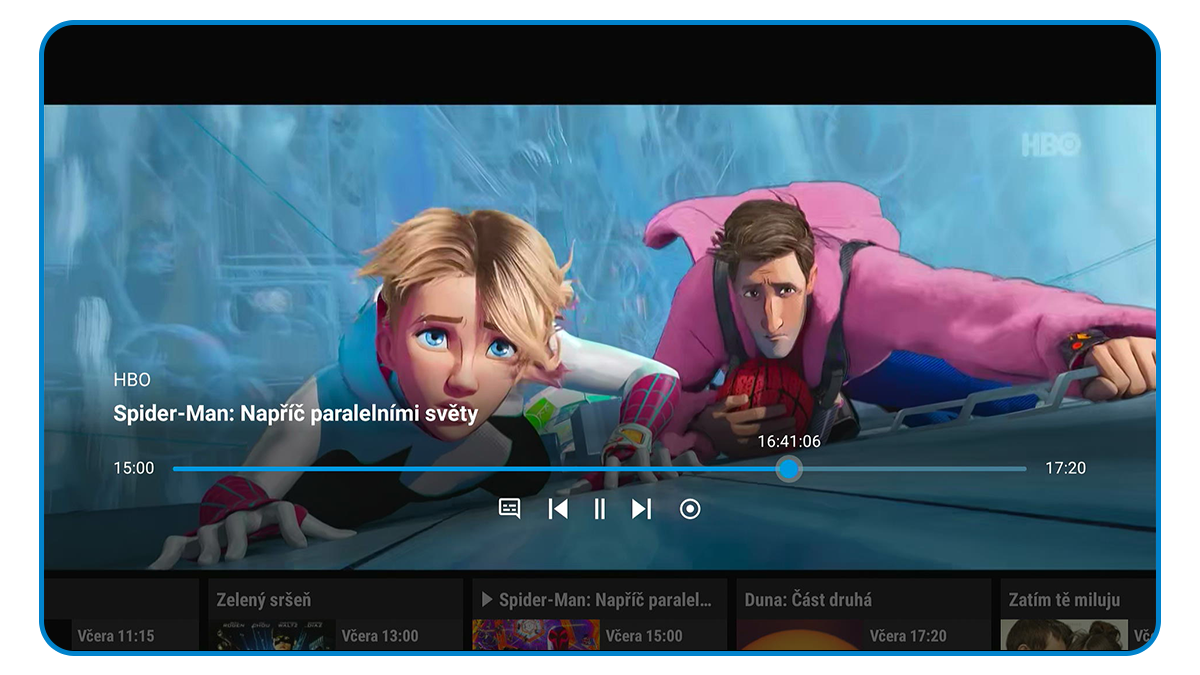Skip to the previous program

point(558,509)
